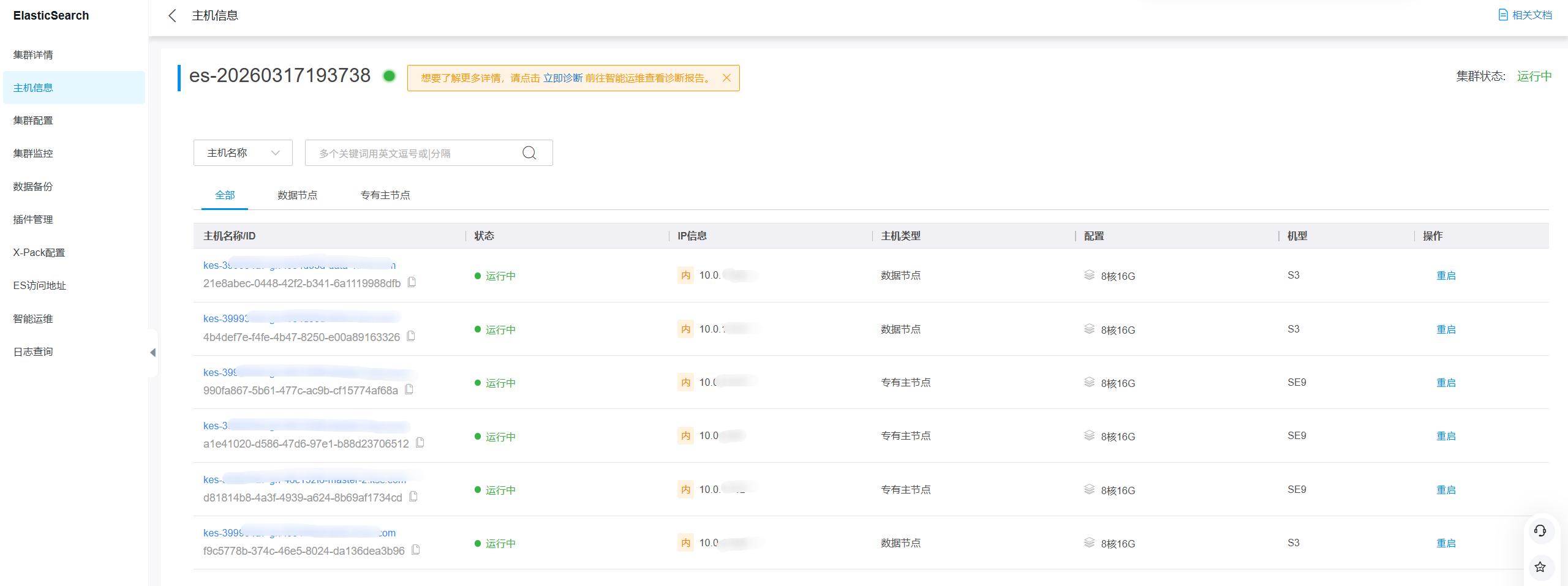Switch to the 专有主节点 tab
Screen dimensions: 1568x586
point(385,195)
